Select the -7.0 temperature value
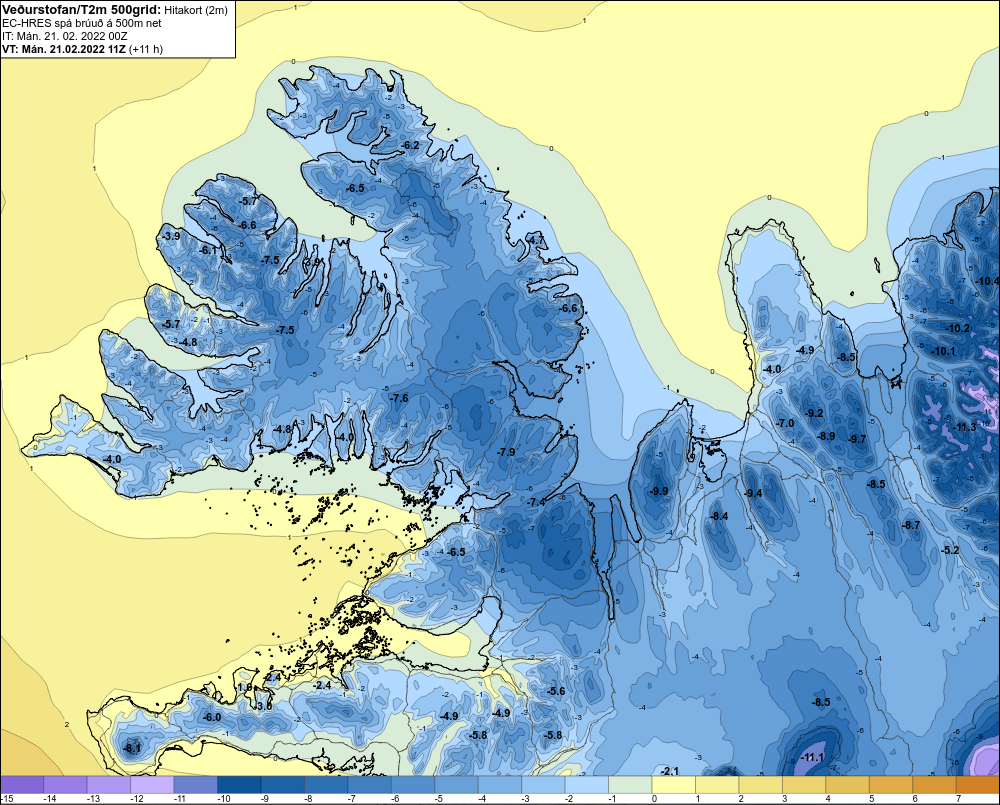Viewport: 1000px width, 805px height. coord(785,423)
